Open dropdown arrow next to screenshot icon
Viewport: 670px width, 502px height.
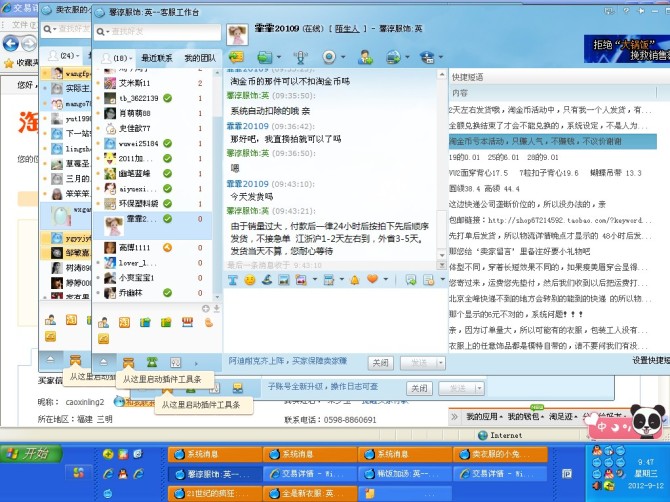pos(315,279)
